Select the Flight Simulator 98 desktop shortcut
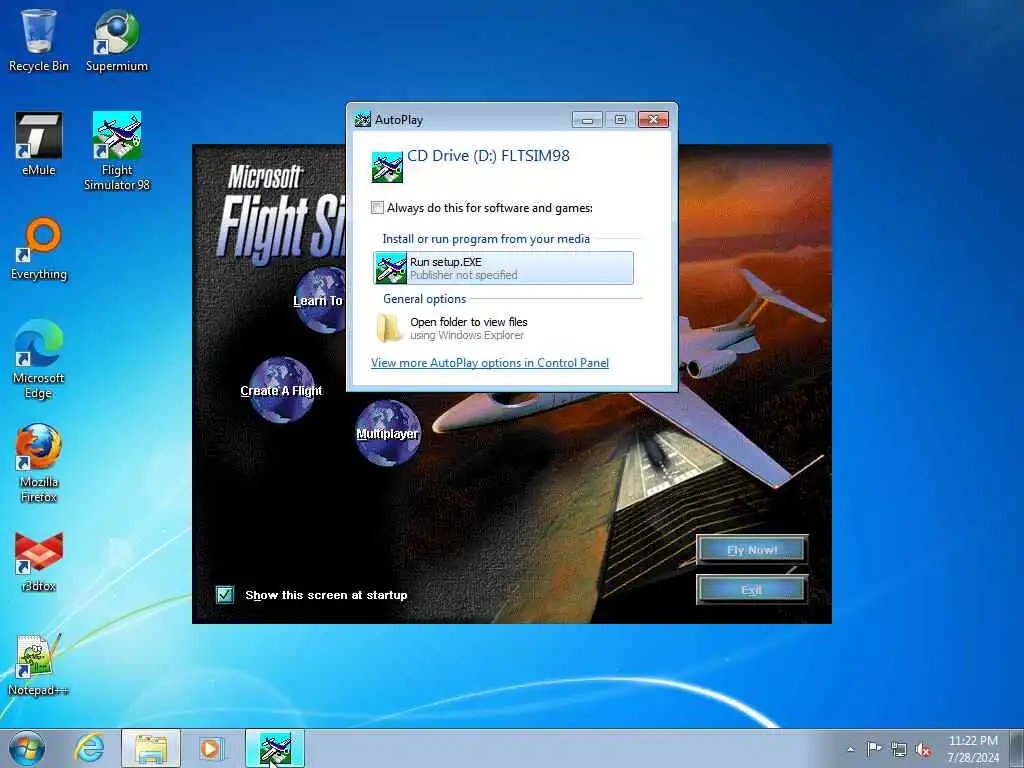This screenshot has width=1024, height=768. point(117,152)
